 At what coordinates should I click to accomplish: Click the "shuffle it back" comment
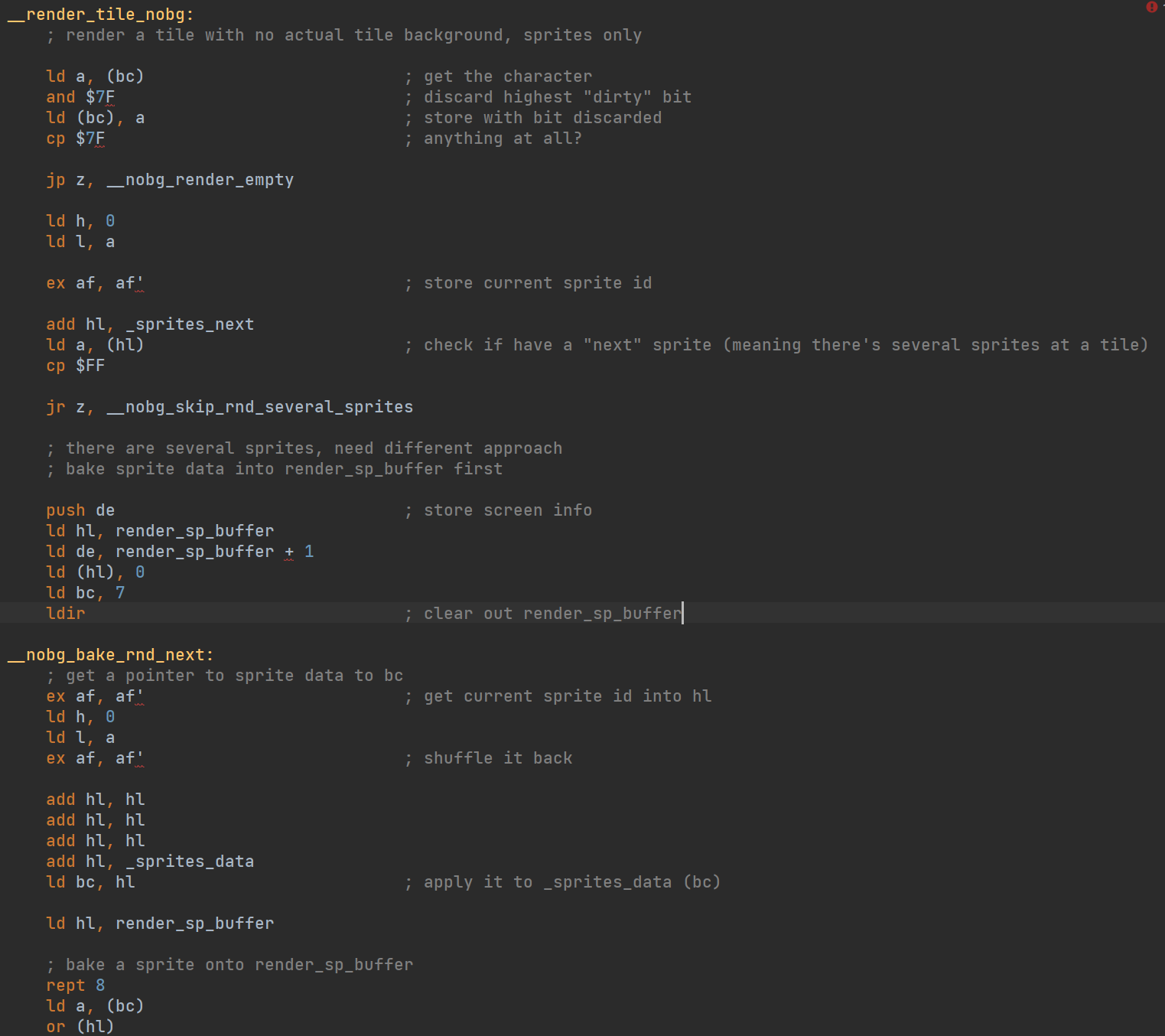[x=497, y=758]
